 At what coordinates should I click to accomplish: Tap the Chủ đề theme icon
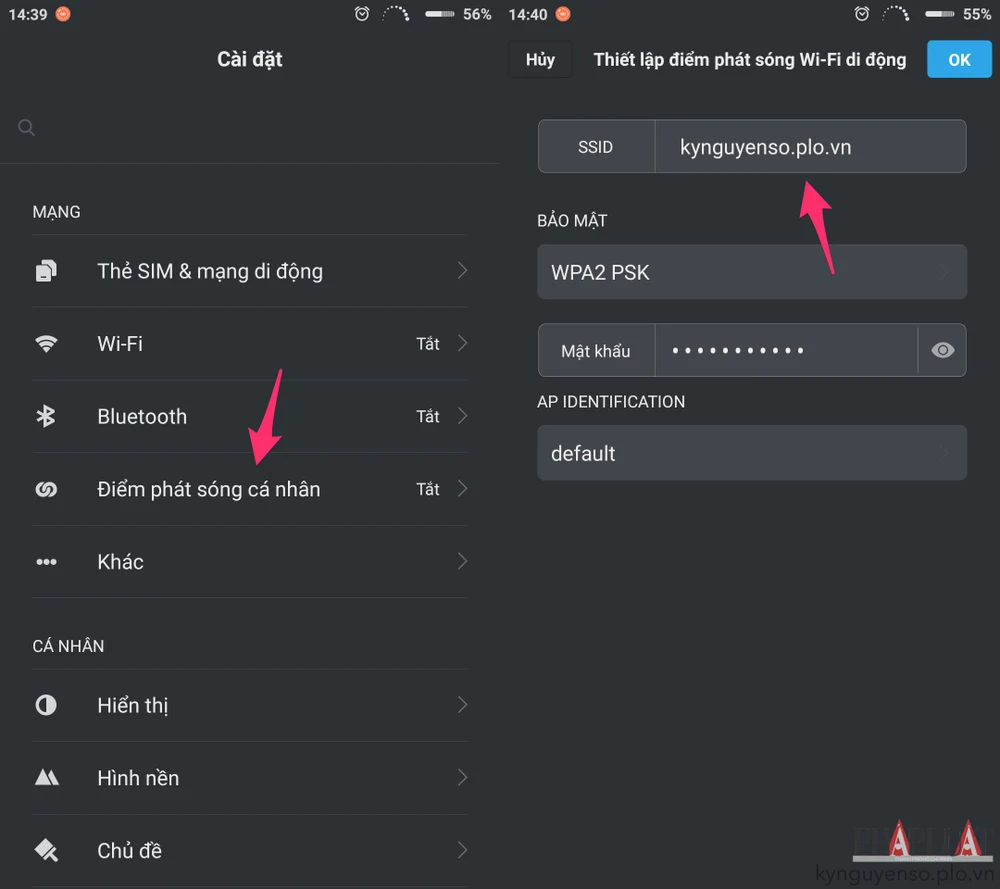(46, 851)
